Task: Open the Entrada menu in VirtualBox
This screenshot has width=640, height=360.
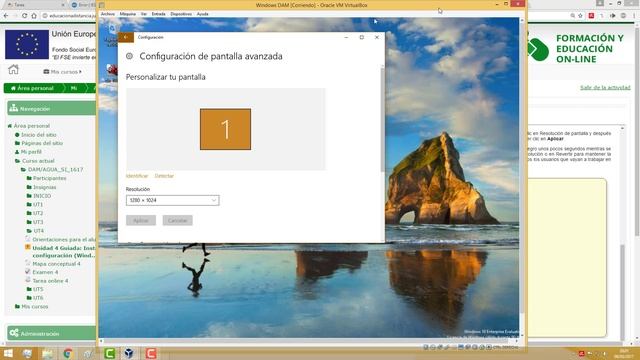Action: [x=158, y=14]
